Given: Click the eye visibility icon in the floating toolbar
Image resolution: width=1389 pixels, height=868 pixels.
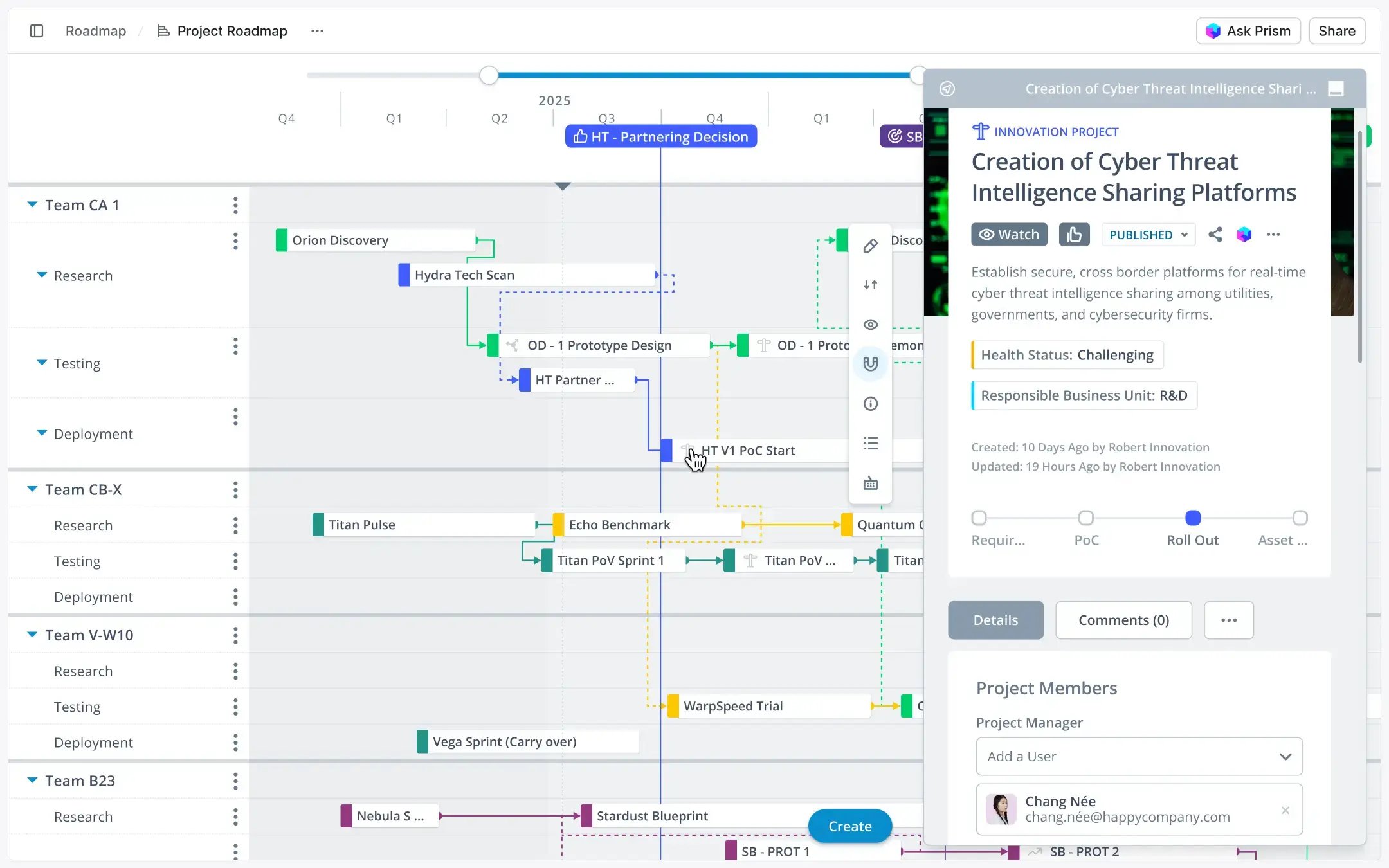Looking at the screenshot, I should tap(871, 325).
